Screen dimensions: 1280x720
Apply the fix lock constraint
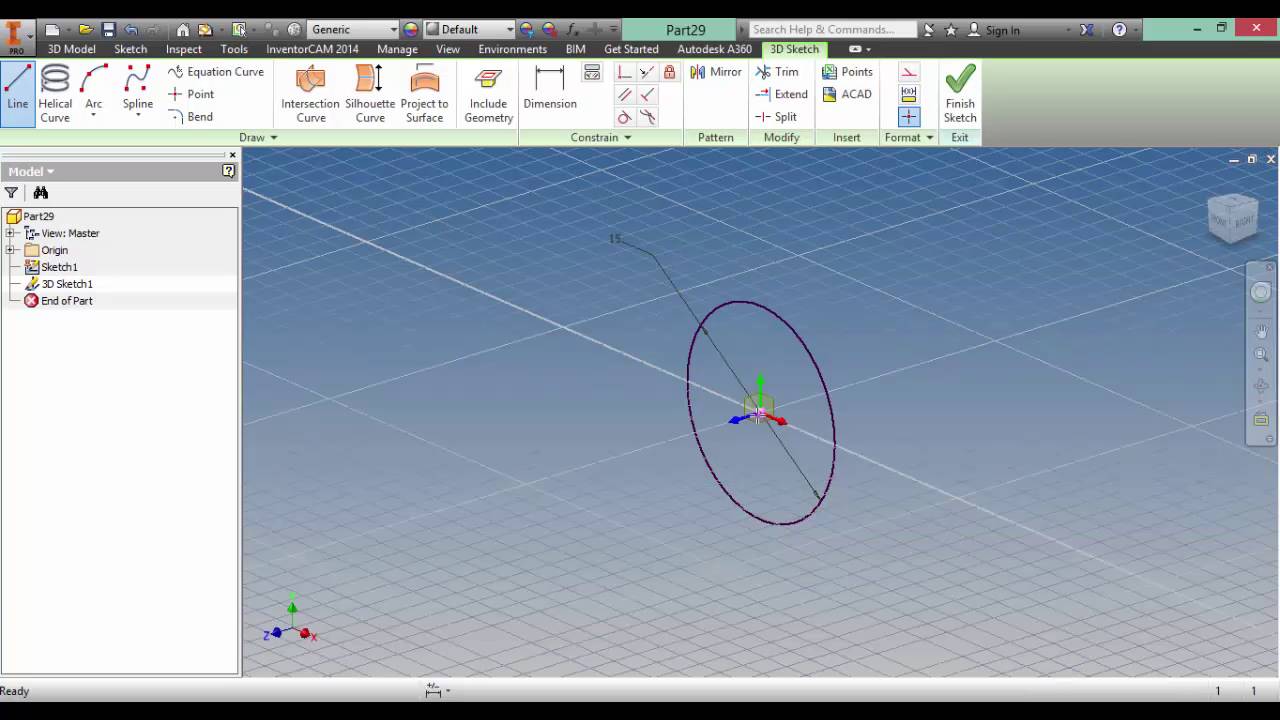(x=669, y=72)
